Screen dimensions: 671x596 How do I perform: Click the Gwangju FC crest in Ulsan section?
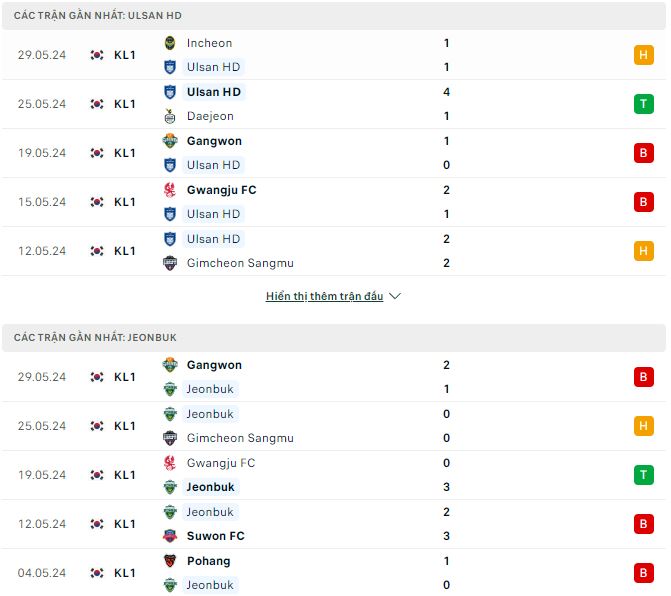point(170,190)
